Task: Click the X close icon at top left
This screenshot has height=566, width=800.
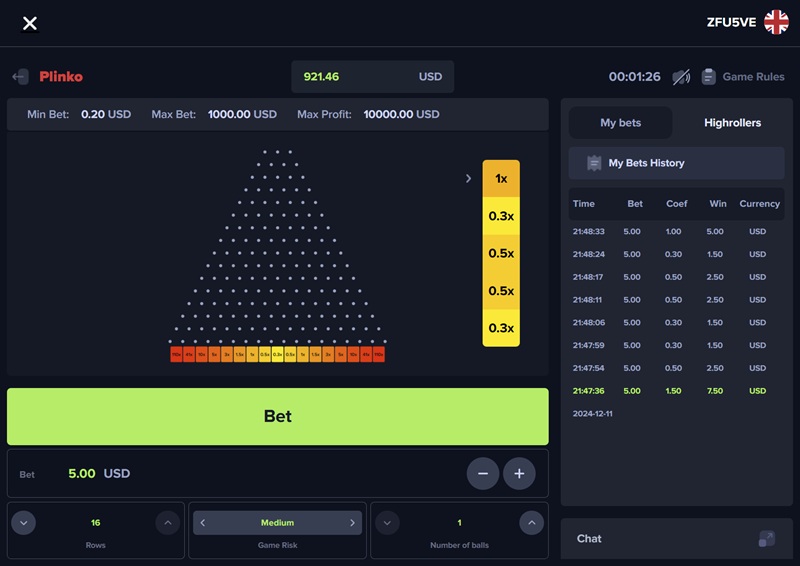Action: click(30, 23)
